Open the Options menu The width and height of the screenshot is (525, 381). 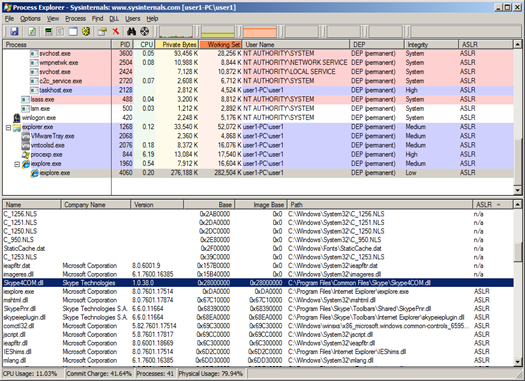click(30, 19)
